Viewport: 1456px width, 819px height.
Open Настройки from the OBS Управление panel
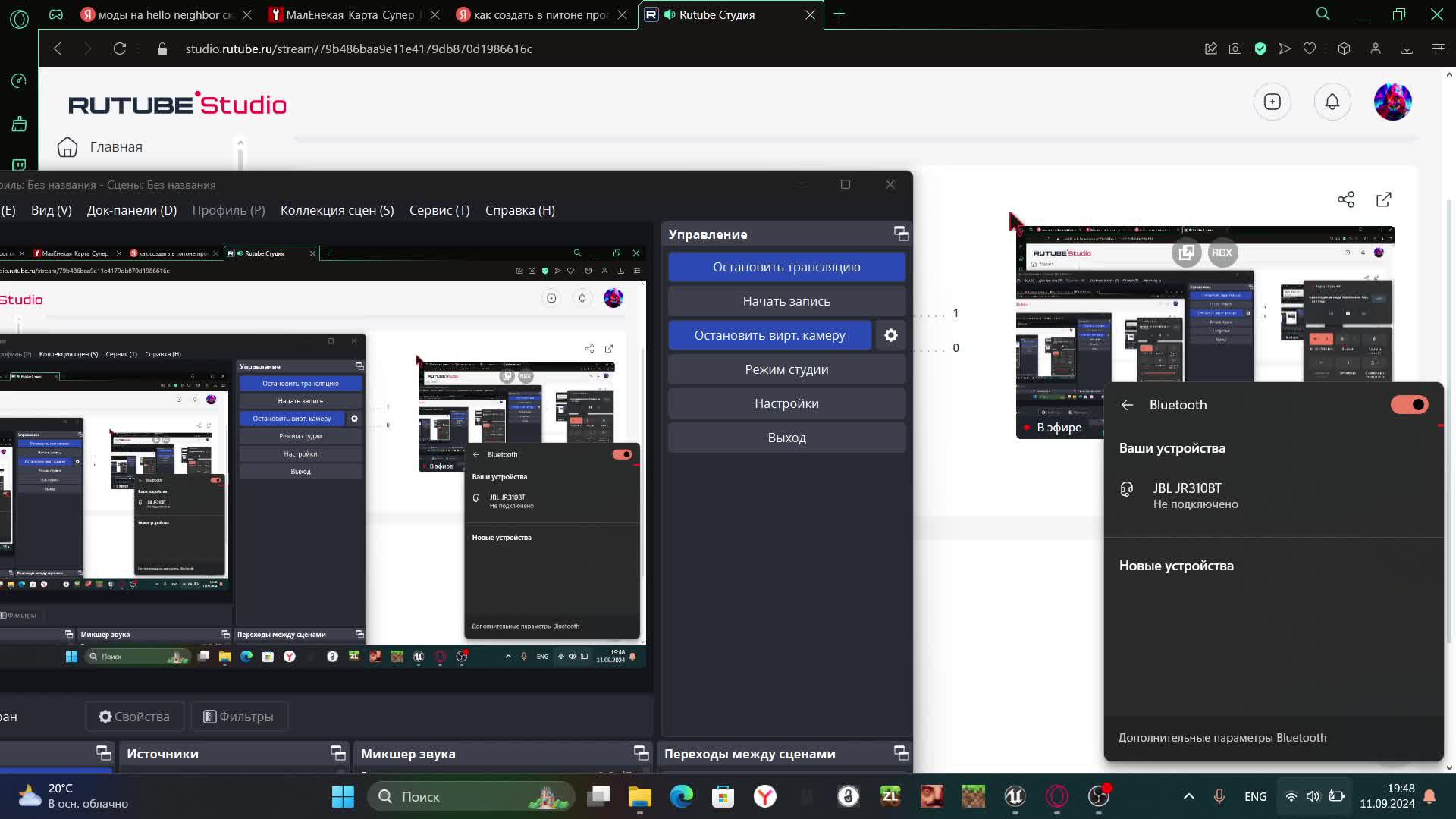point(786,403)
